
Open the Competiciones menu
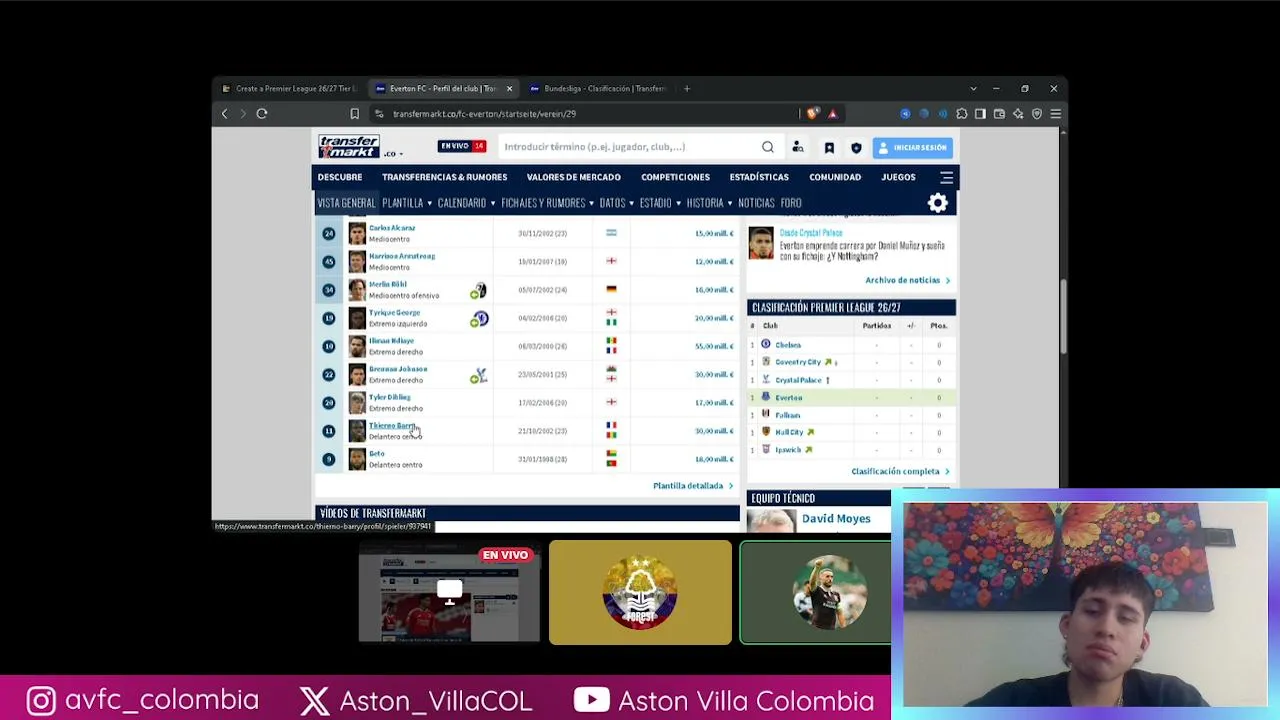coord(675,177)
